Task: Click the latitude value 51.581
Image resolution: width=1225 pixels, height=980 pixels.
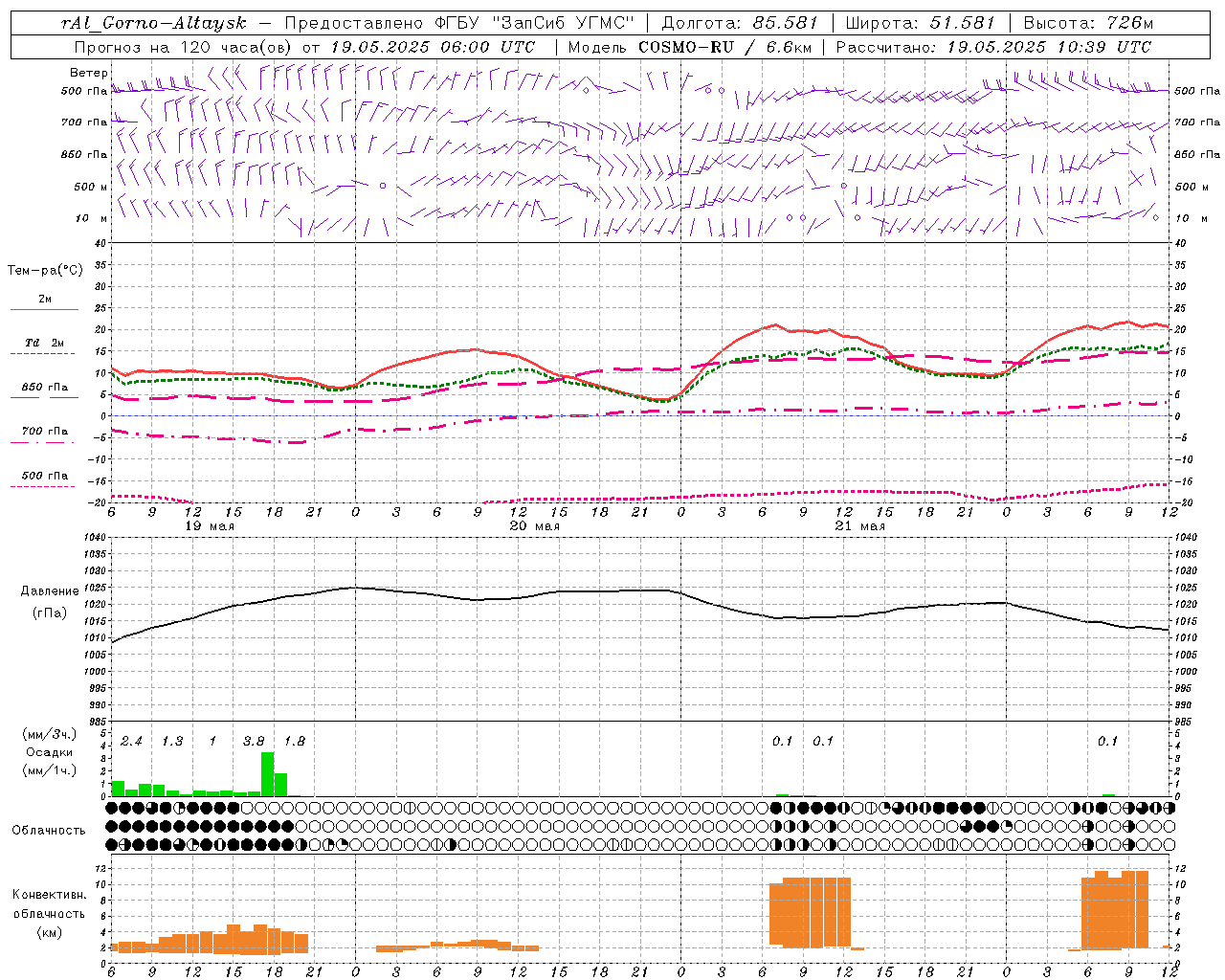Action: 962,23
